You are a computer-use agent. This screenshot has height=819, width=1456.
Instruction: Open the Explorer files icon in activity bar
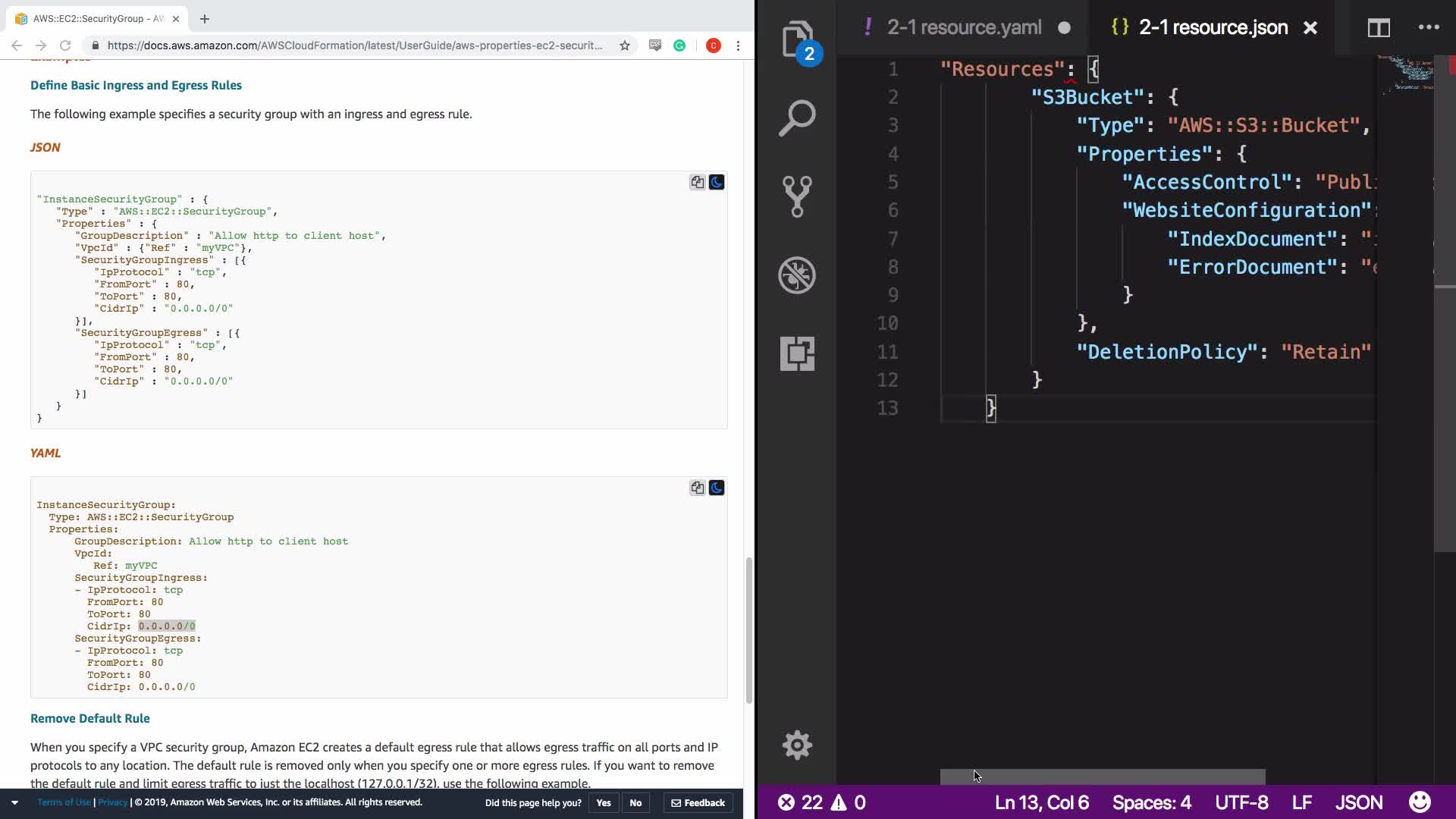pyautogui.click(x=796, y=38)
